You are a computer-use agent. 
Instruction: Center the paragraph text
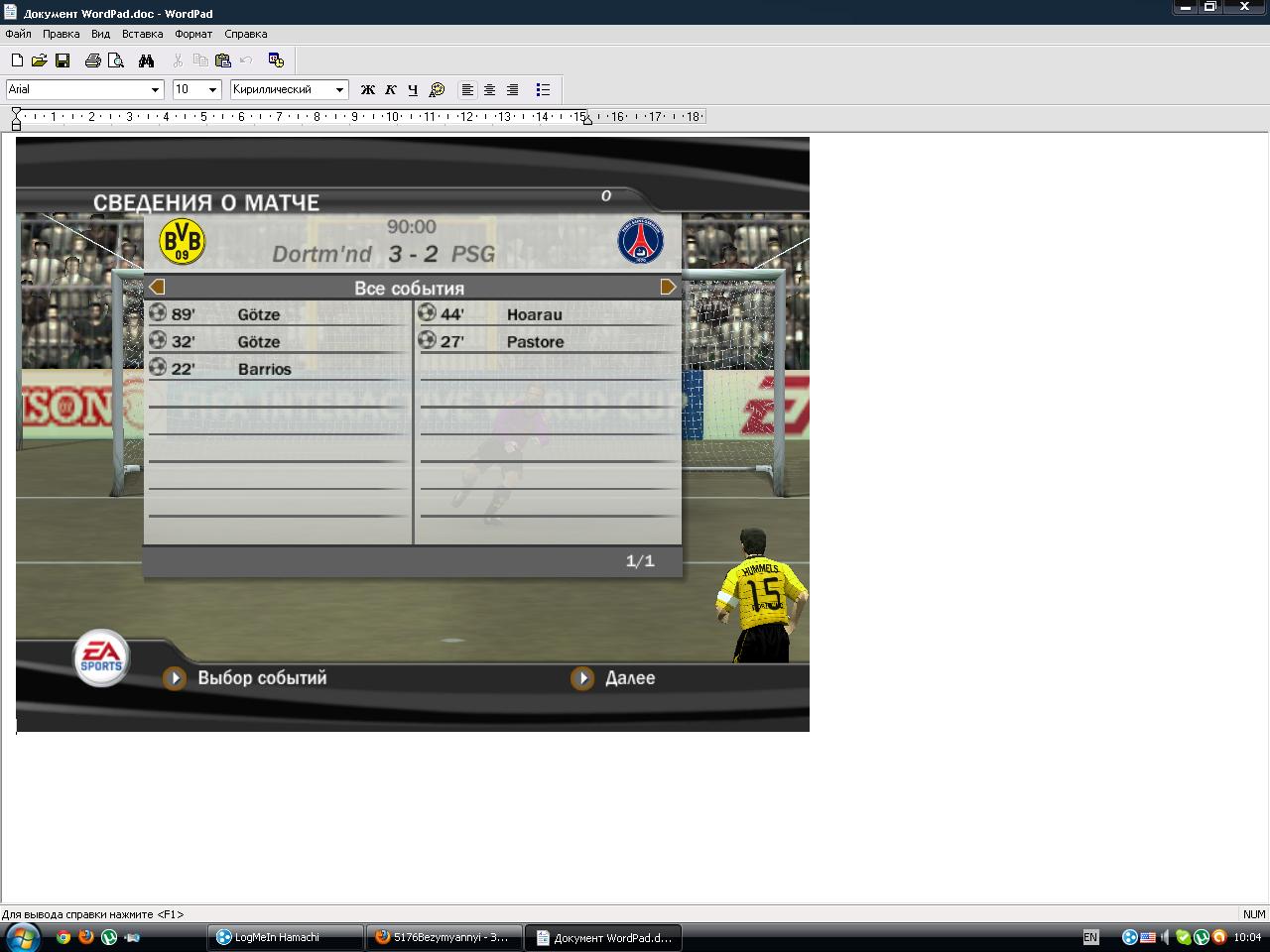(490, 89)
